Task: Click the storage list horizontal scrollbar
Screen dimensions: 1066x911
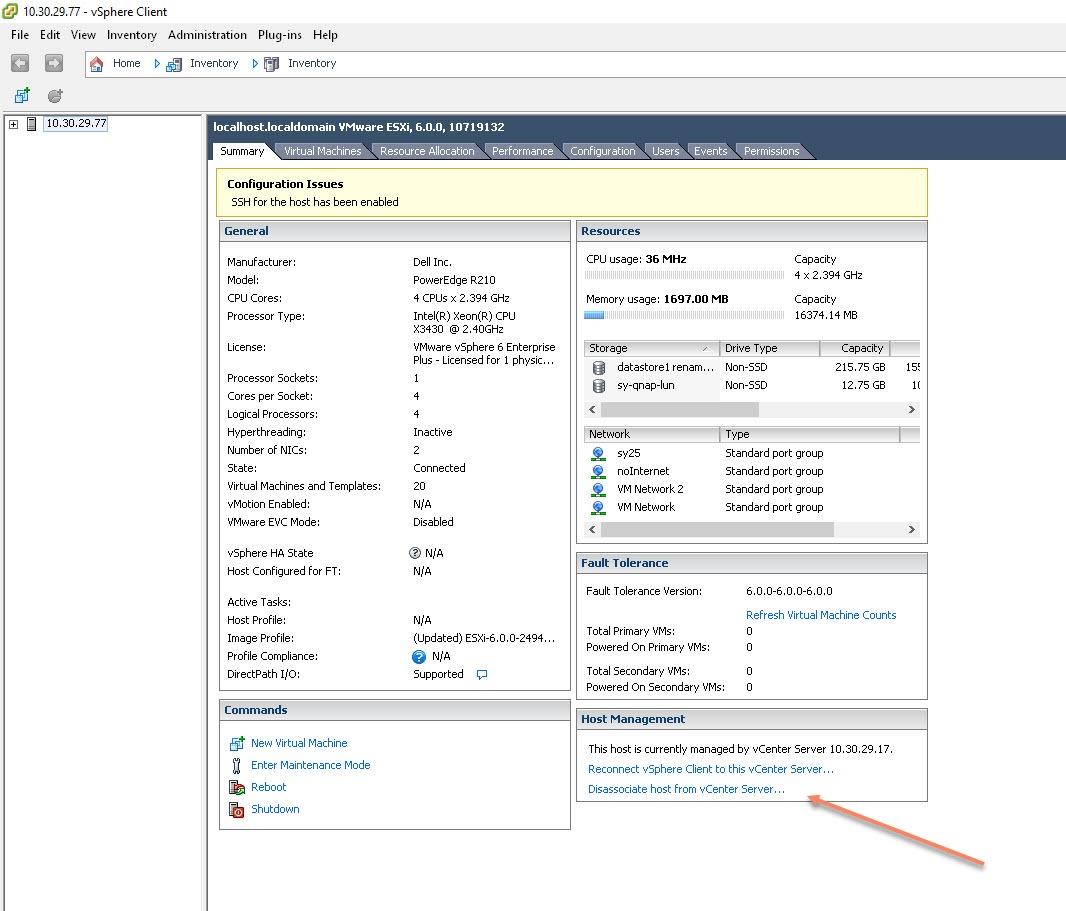Action: coord(680,410)
